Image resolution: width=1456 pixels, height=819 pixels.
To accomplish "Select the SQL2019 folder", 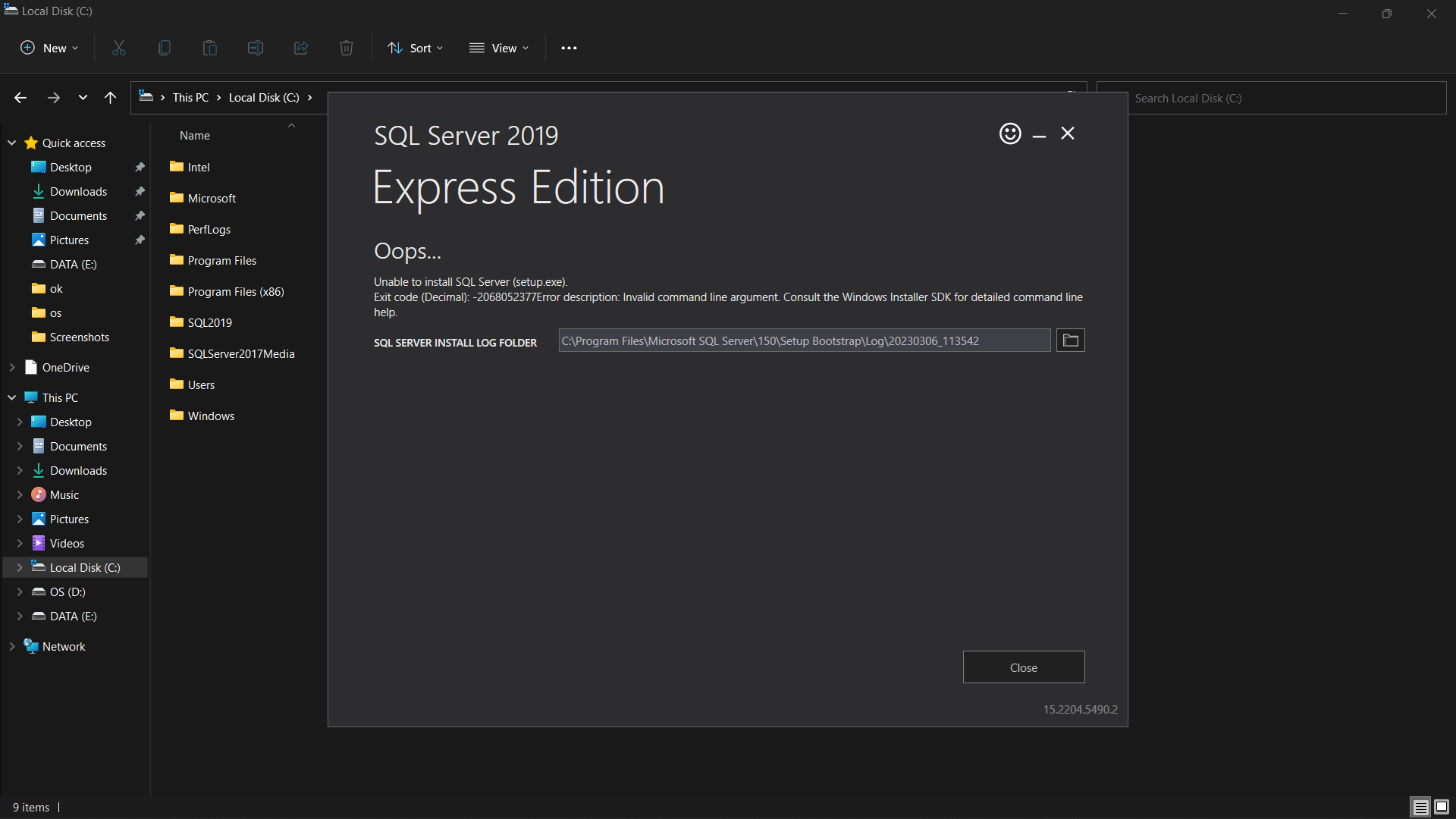I will pyautogui.click(x=210, y=322).
